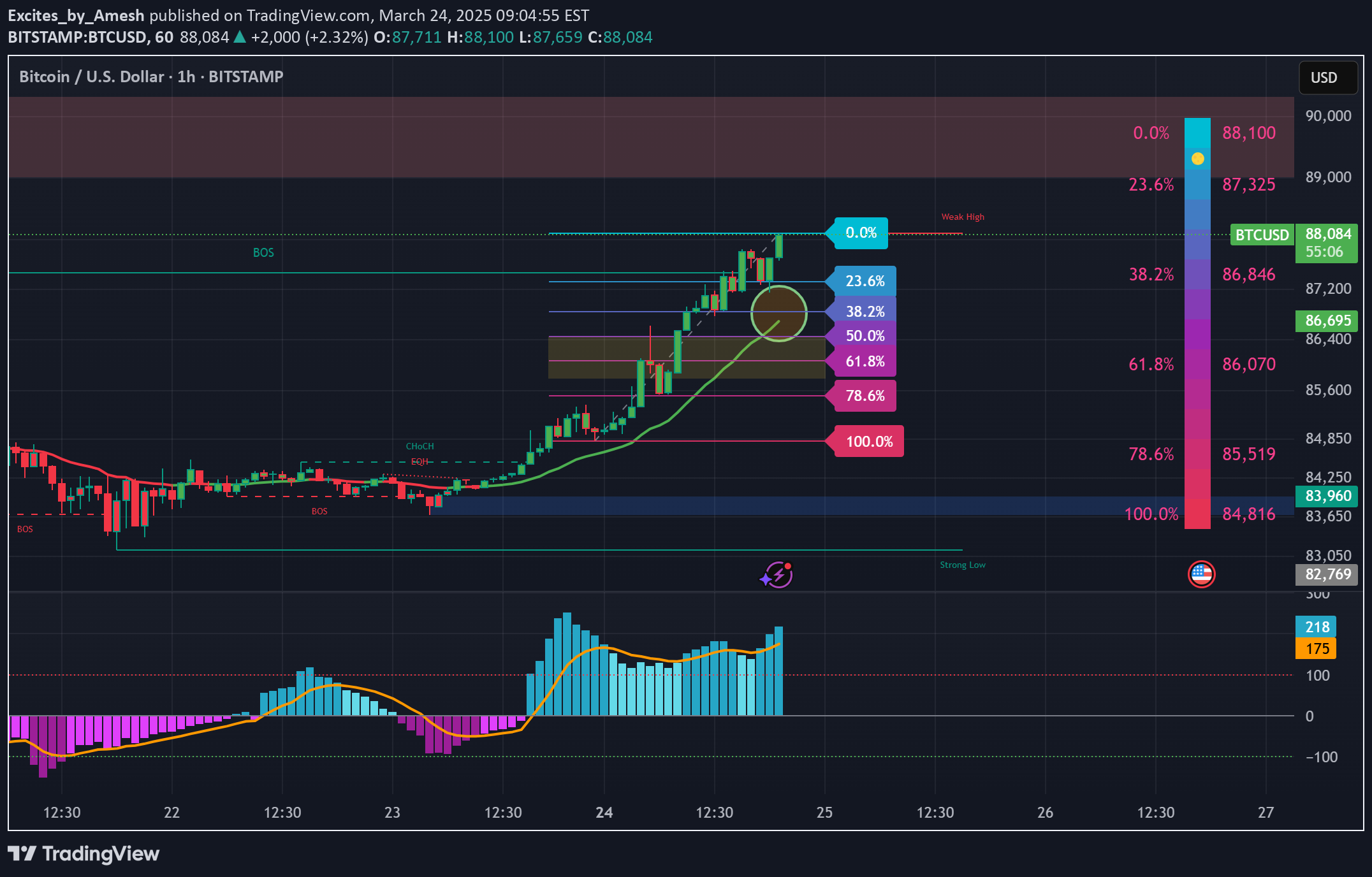The width and height of the screenshot is (1372, 877).
Task: Select the 38.2% Fibonacci retracement label
Action: (x=865, y=312)
